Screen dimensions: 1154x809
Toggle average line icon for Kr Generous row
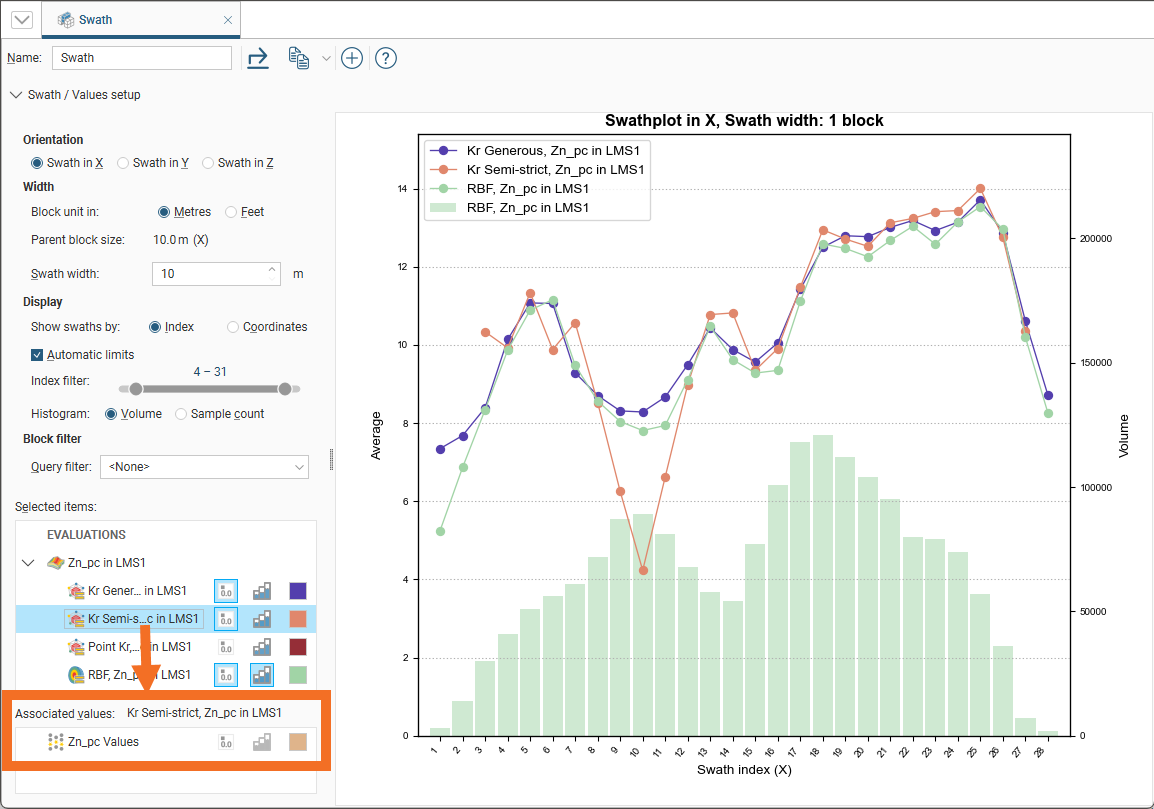pyautogui.click(x=226, y=591)
